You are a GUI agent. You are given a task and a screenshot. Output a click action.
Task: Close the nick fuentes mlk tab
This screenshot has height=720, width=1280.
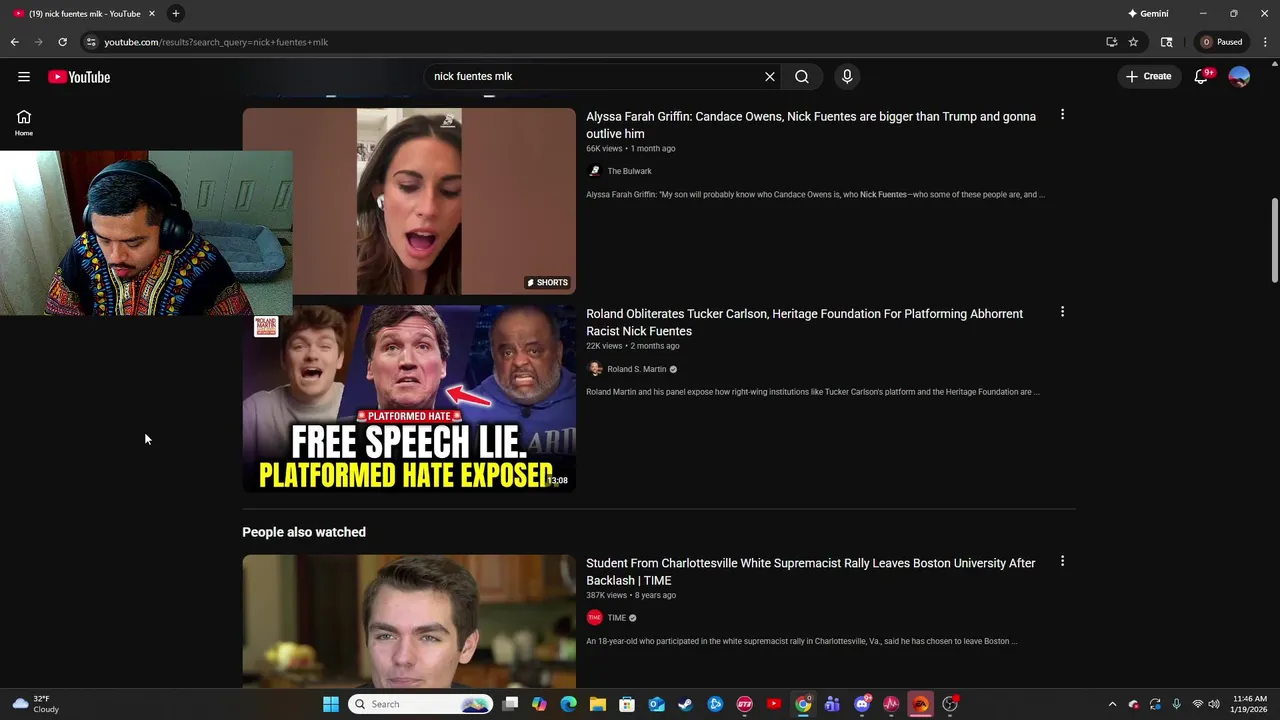[x=152, y=14]
